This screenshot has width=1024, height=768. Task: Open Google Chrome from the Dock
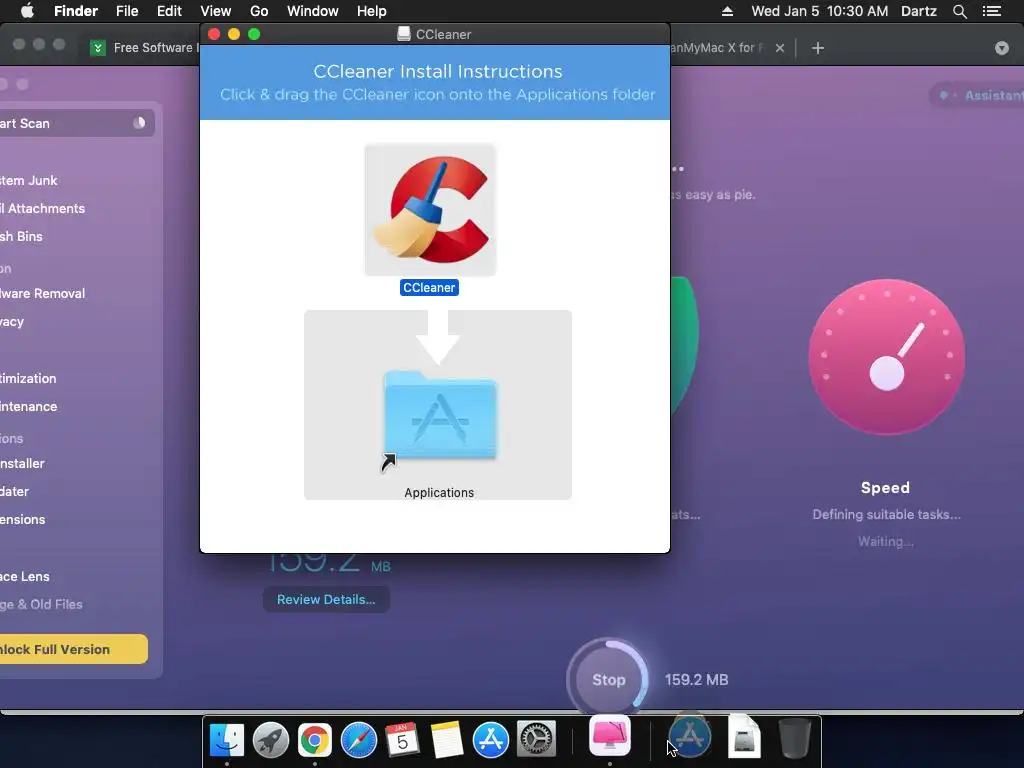click(x=315, y=740)
